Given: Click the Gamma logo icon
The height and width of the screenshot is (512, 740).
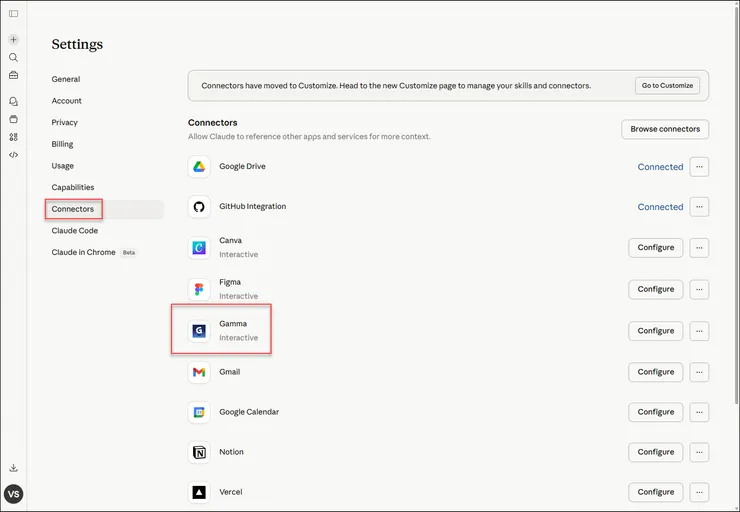Looking at the screenshot, I should (199, 331).
